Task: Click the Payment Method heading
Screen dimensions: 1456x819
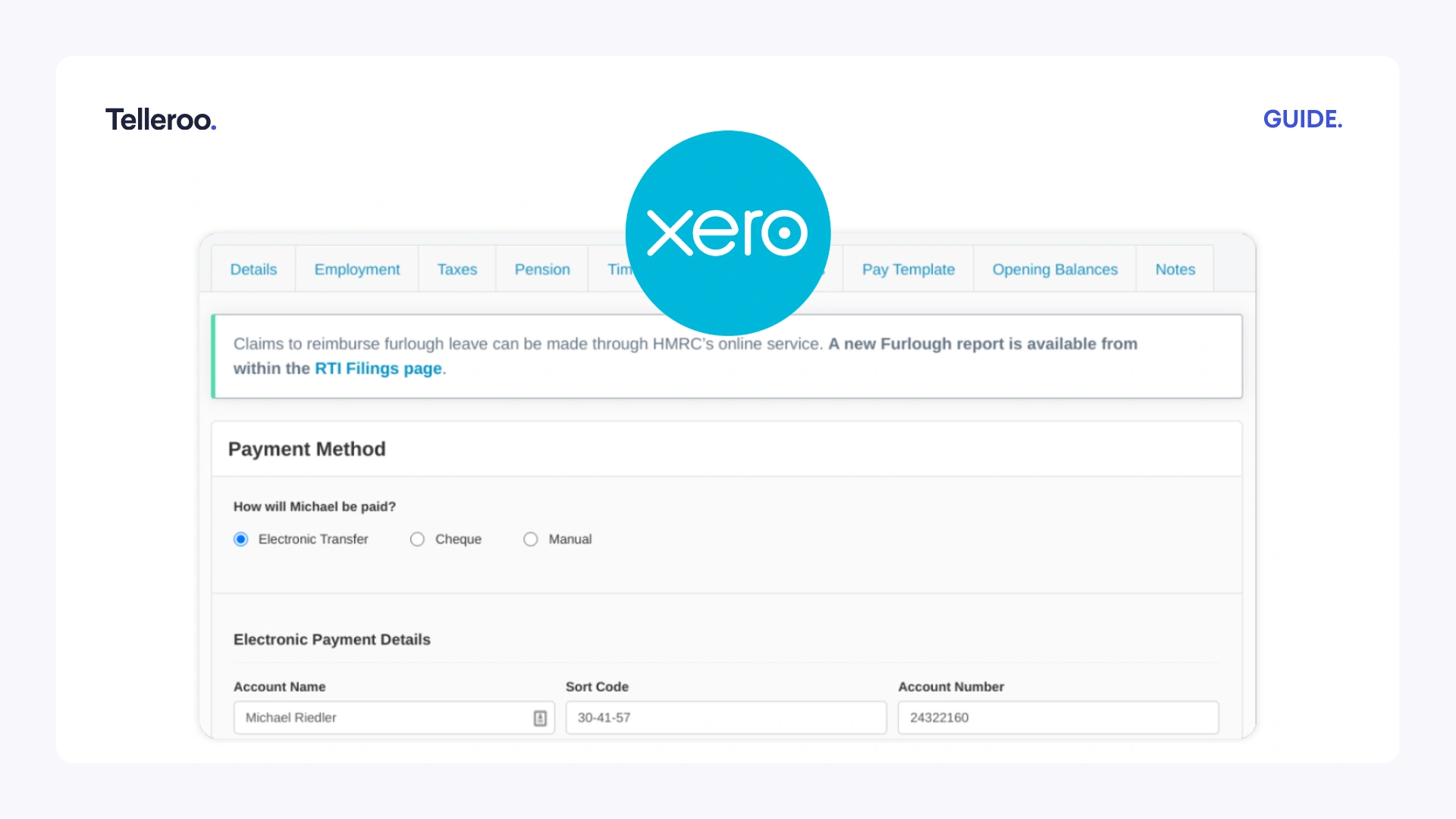Action: [306, 449]
